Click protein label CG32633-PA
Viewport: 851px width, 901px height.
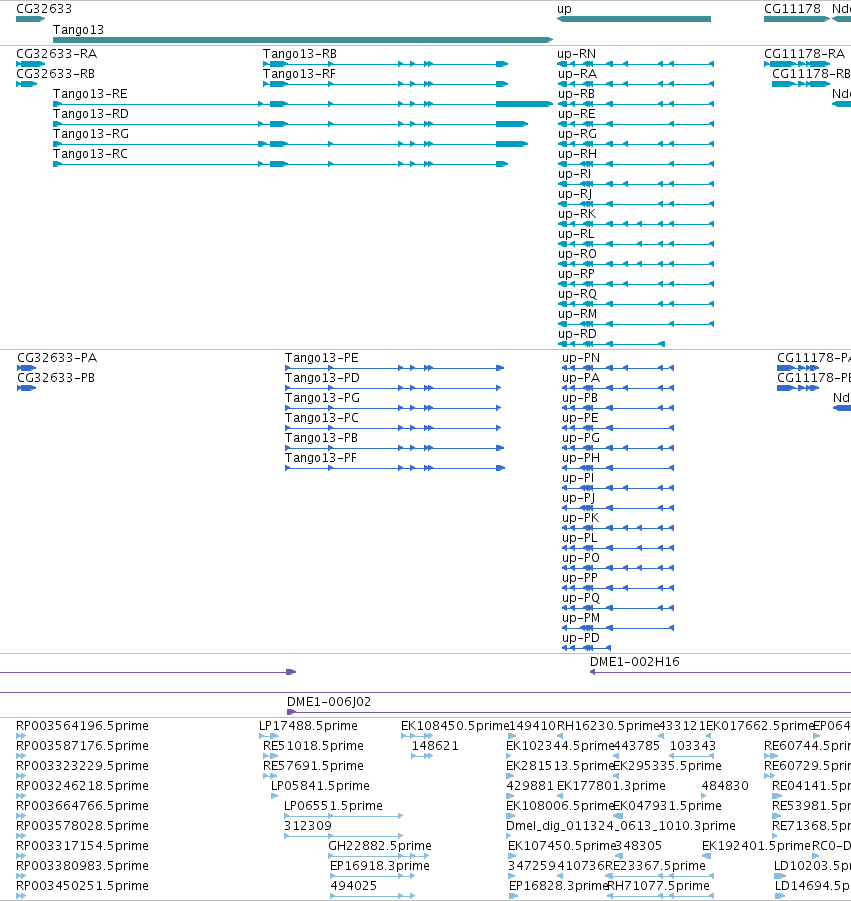[x=57, y=358]
